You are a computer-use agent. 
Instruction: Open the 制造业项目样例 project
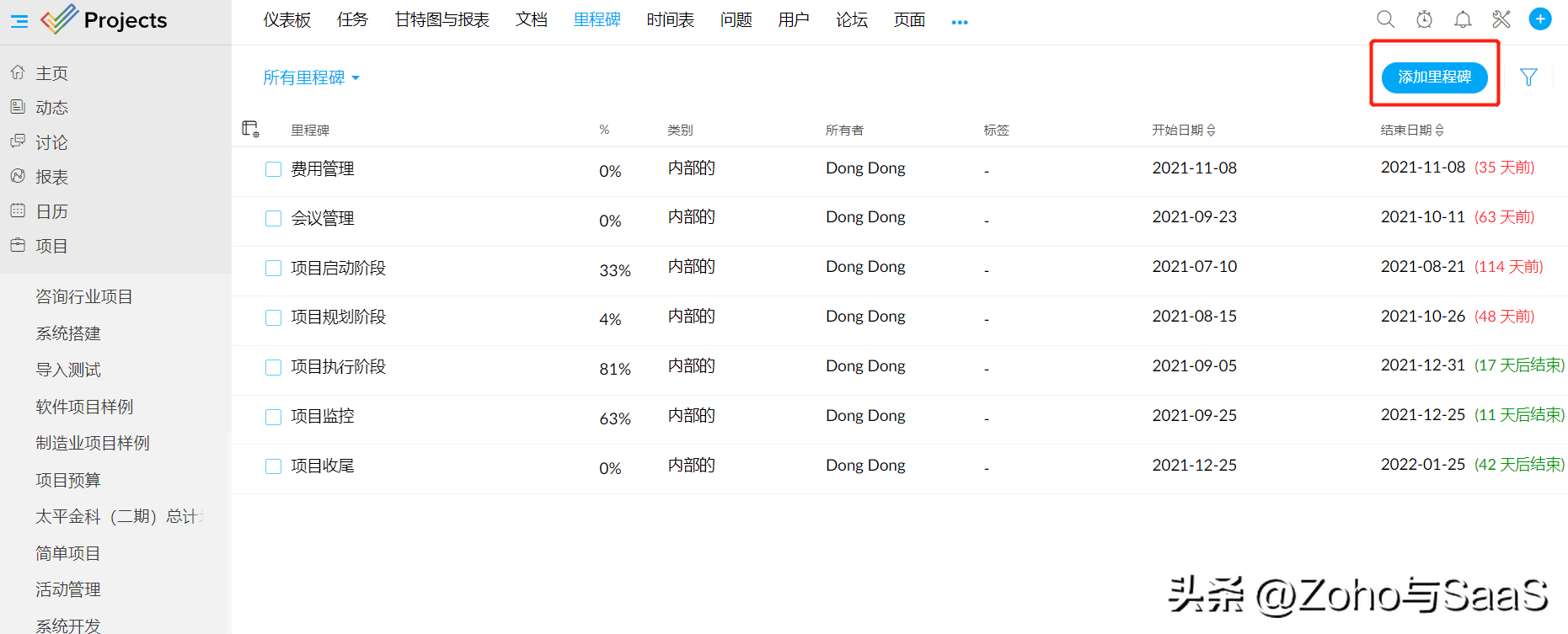93,443
